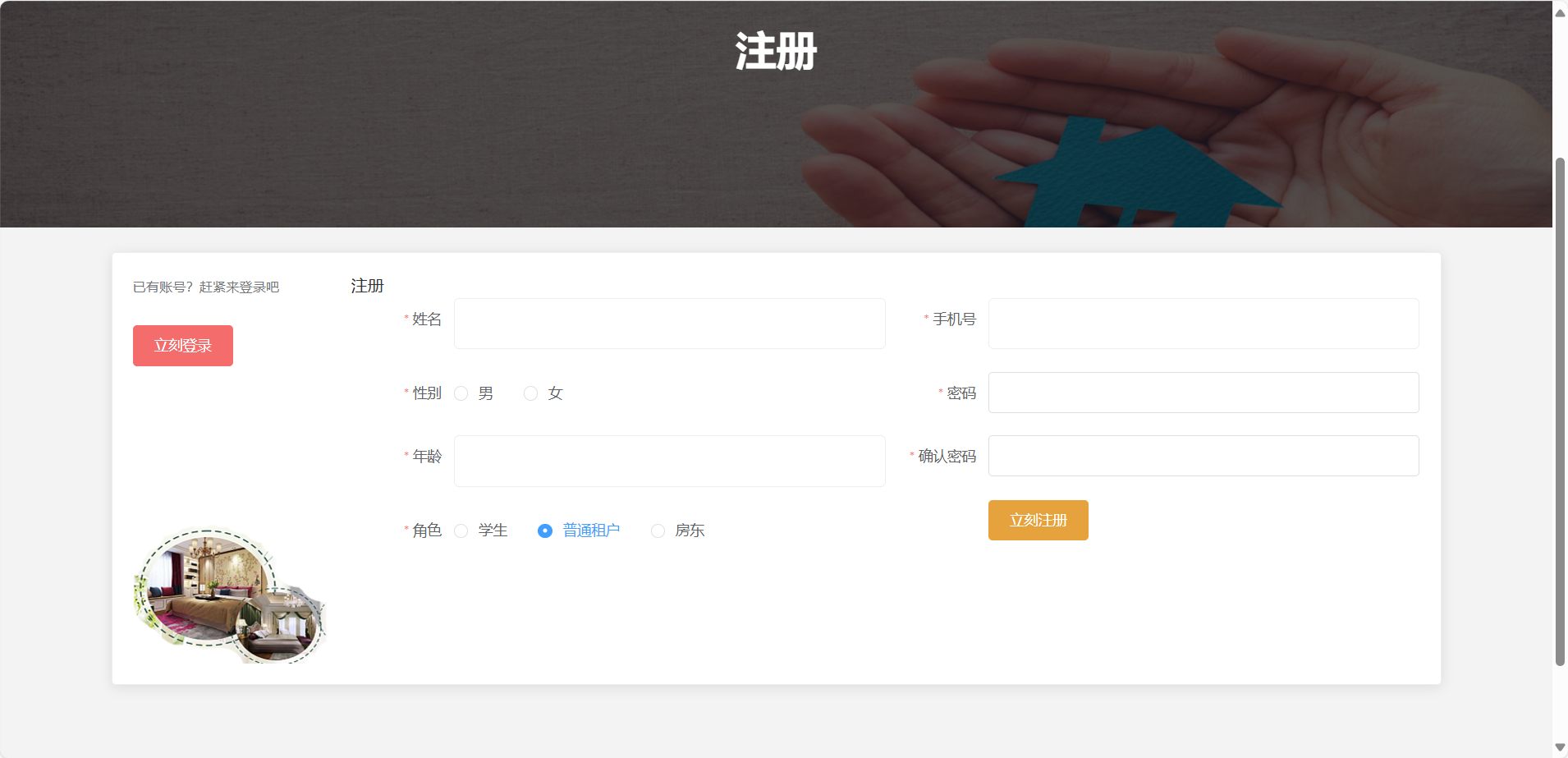Click the 性别 field label
Screen dimensions: 1568x758
pyautogui.click(x=427, y=393)
